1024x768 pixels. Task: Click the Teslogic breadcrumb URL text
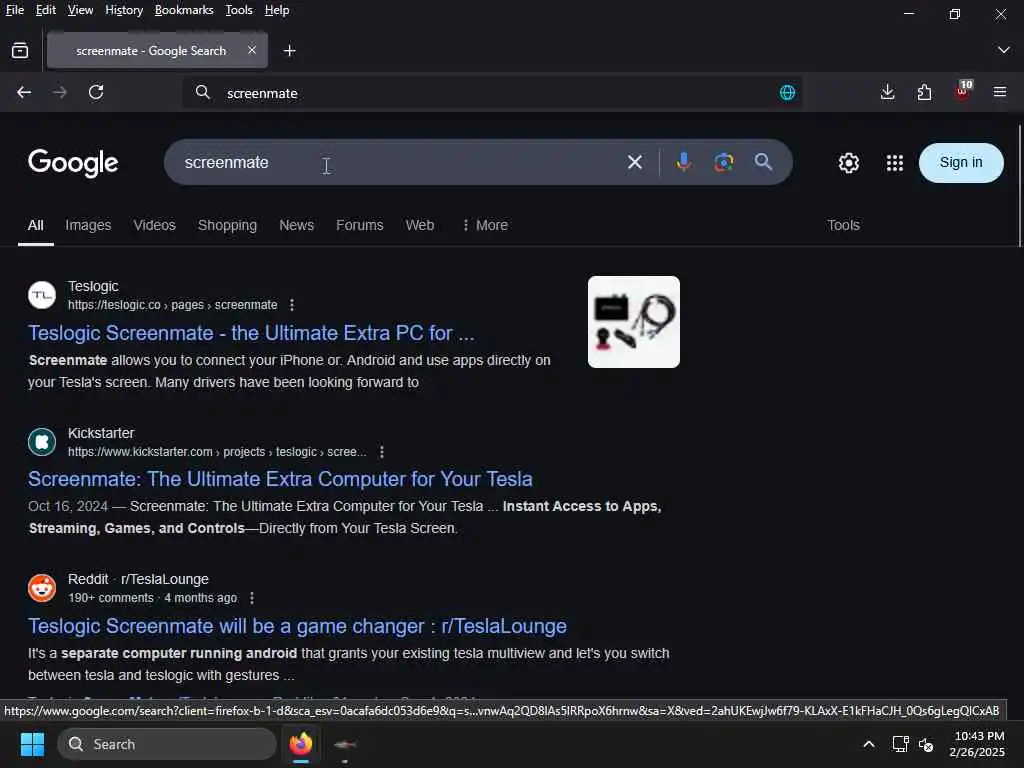(x=172, y=305)
